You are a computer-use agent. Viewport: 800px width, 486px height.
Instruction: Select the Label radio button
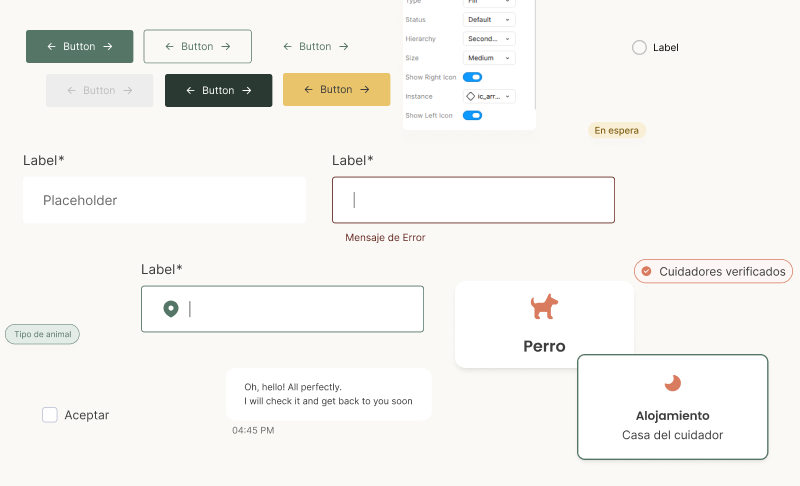639,47
